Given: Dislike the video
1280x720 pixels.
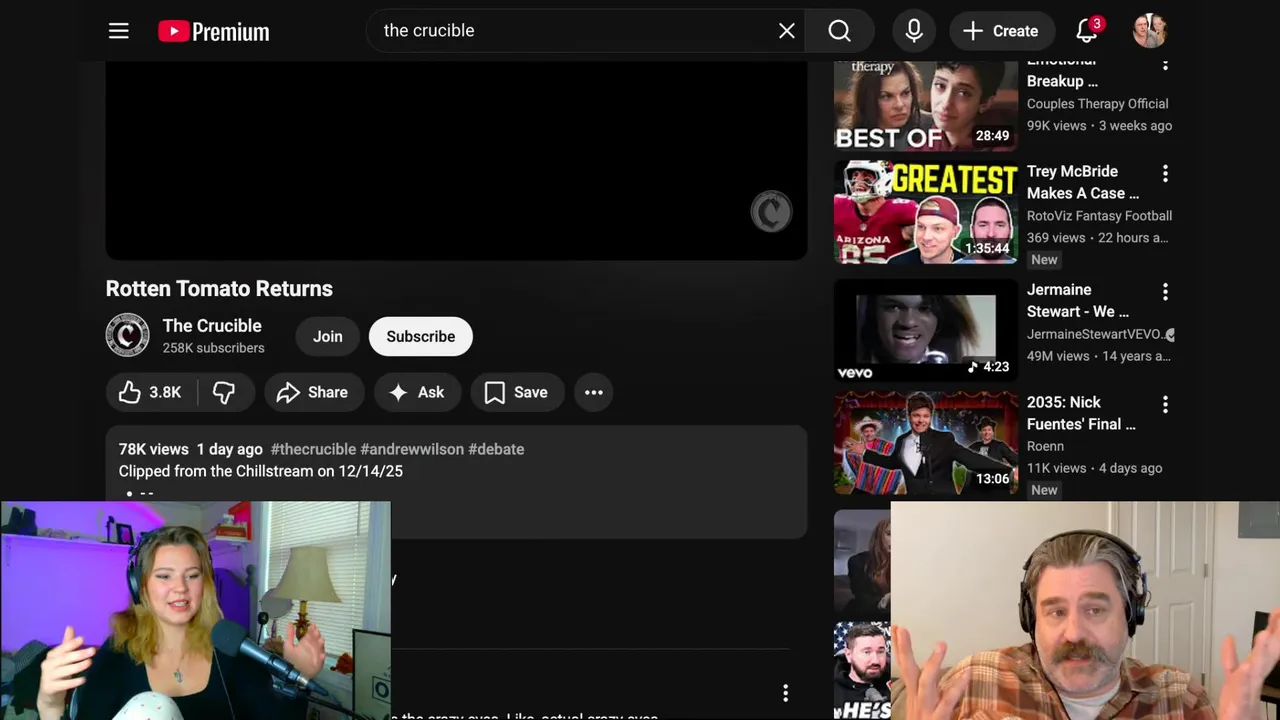Looking at the screenshot, I should pyautogui.click(x=225, y=392).
